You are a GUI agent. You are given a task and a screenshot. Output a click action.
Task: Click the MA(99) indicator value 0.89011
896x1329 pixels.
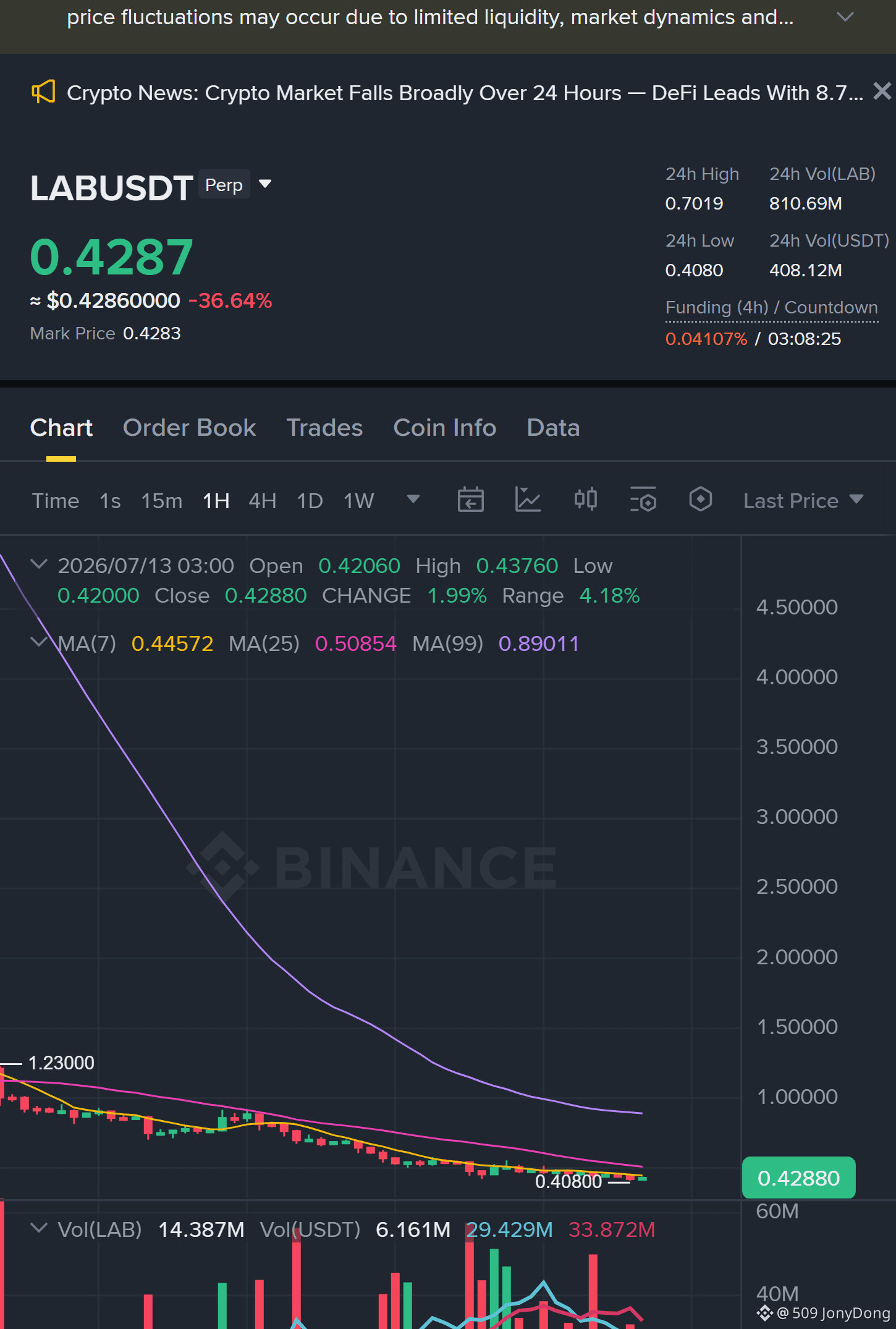[539, 644]
